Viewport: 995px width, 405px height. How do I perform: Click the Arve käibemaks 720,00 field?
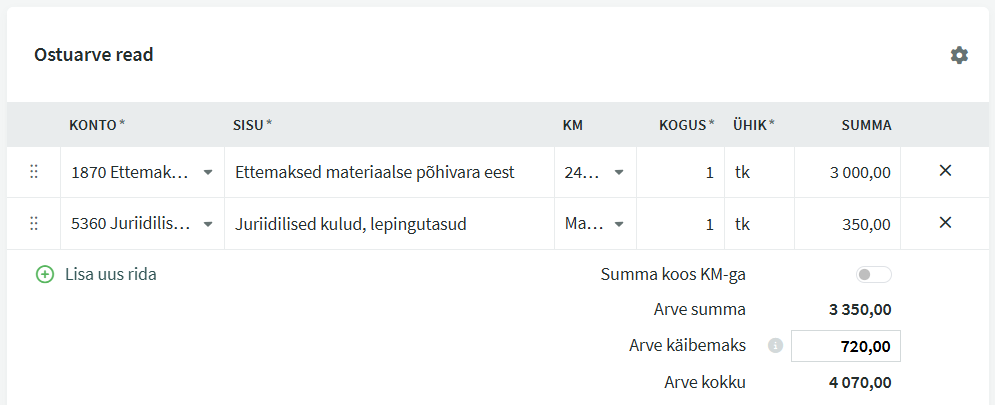[845, 346]
